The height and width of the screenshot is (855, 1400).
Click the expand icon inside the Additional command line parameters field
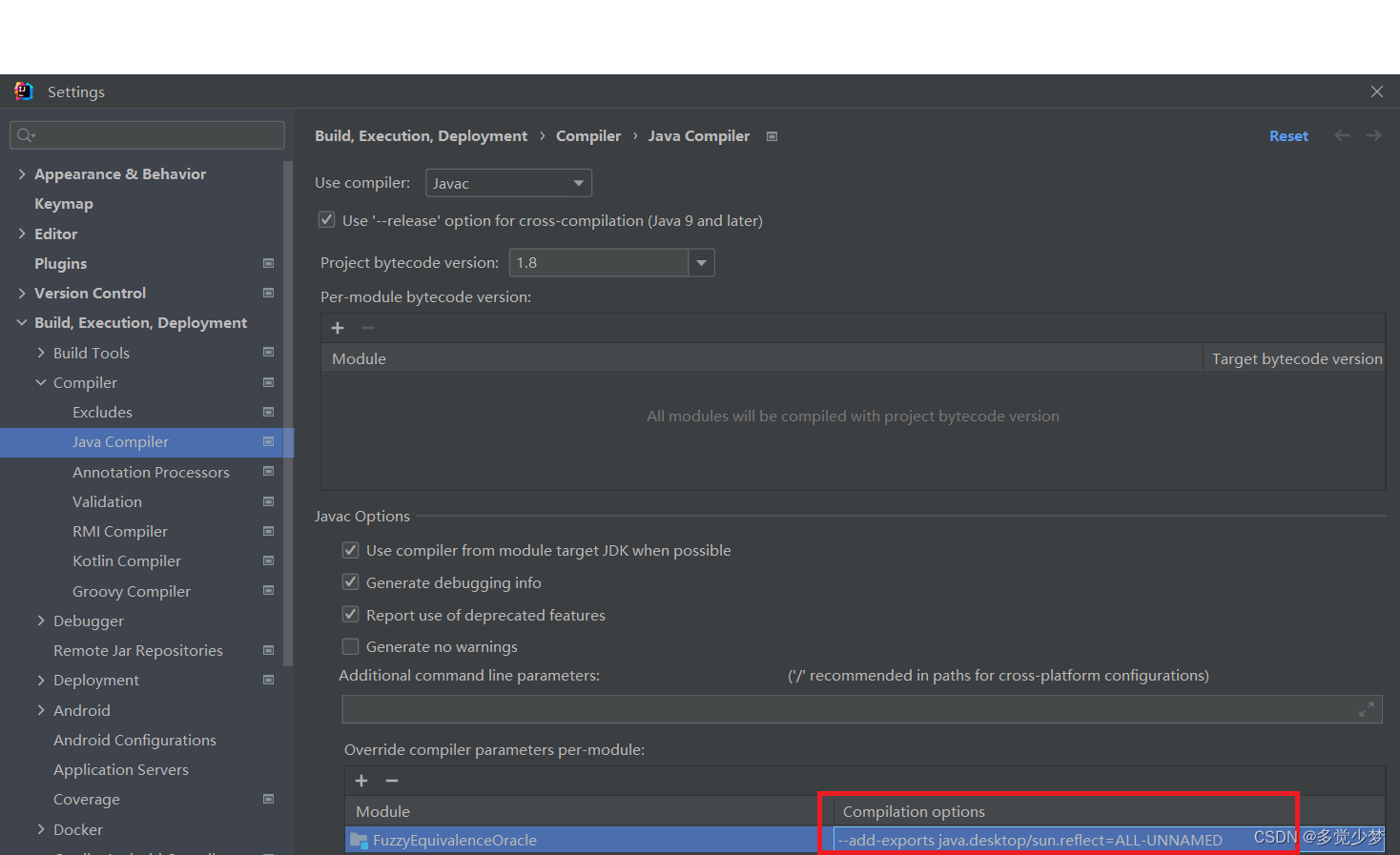tap(1366, 709)
